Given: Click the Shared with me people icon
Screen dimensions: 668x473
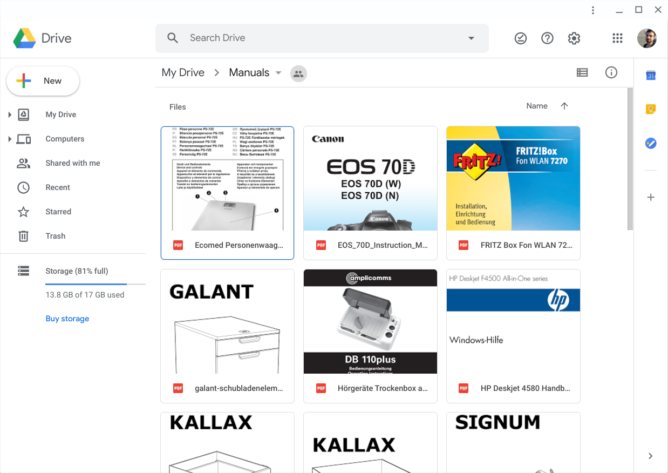Looking at the screenshot, I should coord(23,163).
